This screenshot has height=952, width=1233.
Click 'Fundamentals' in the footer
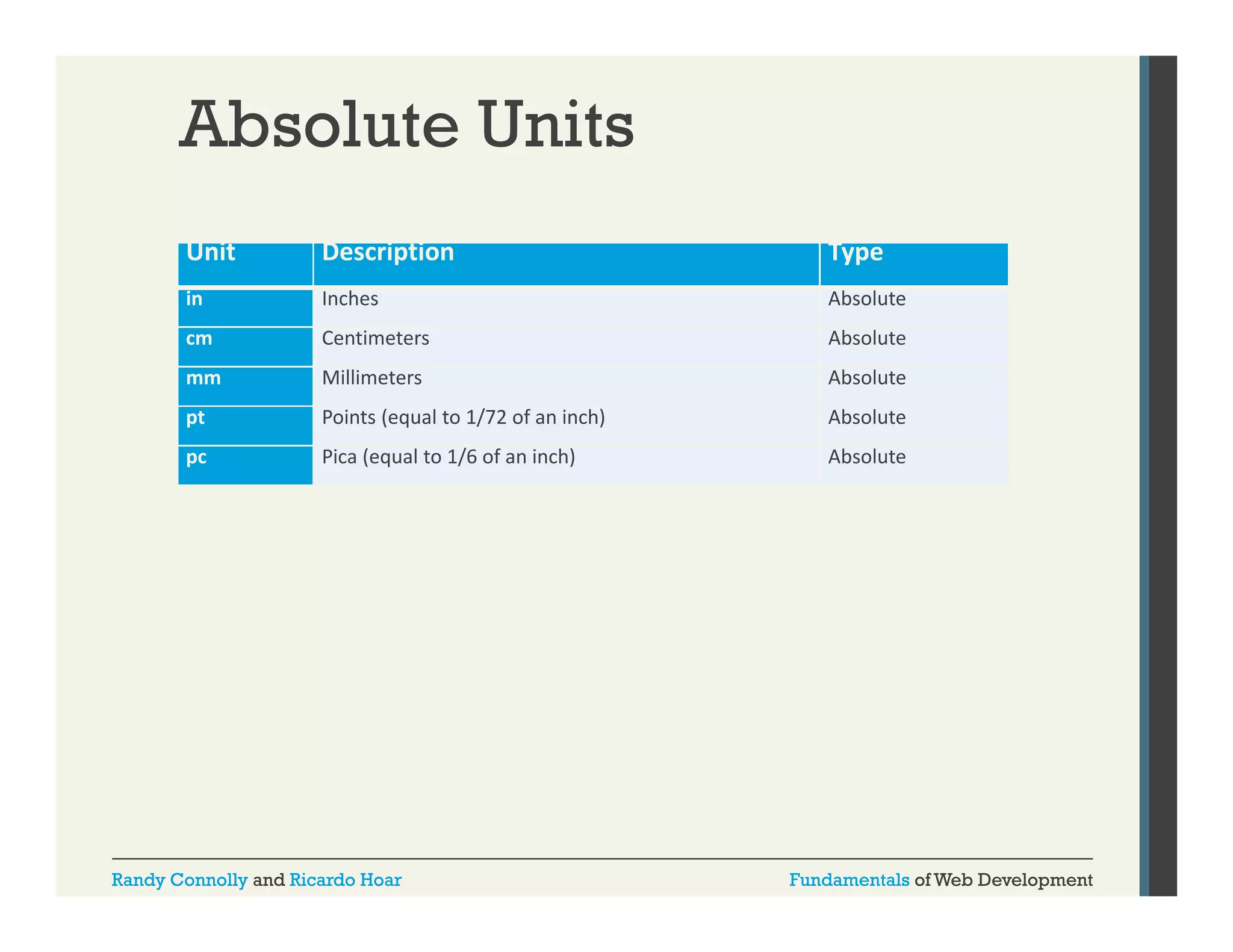[x=849, y=880]
